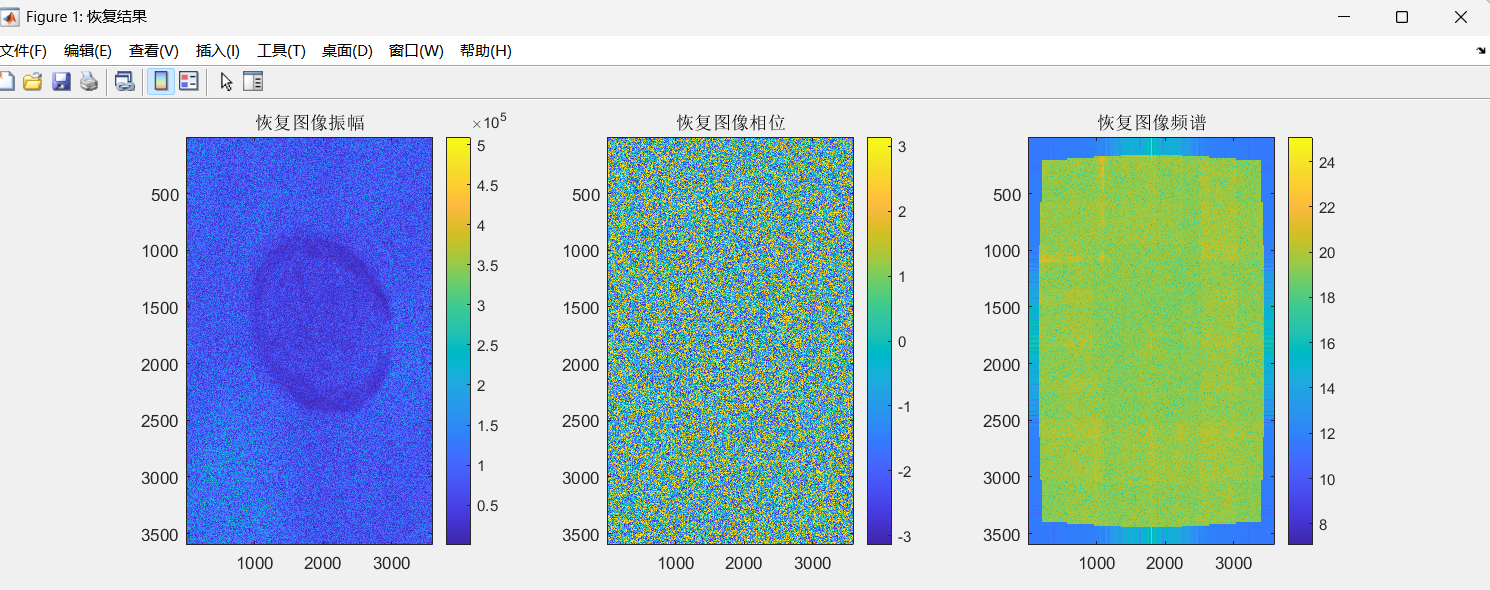The image size is (1490, 590).
Task: Toggle the Insert Colorbar toolbar button
Action: 160,82
